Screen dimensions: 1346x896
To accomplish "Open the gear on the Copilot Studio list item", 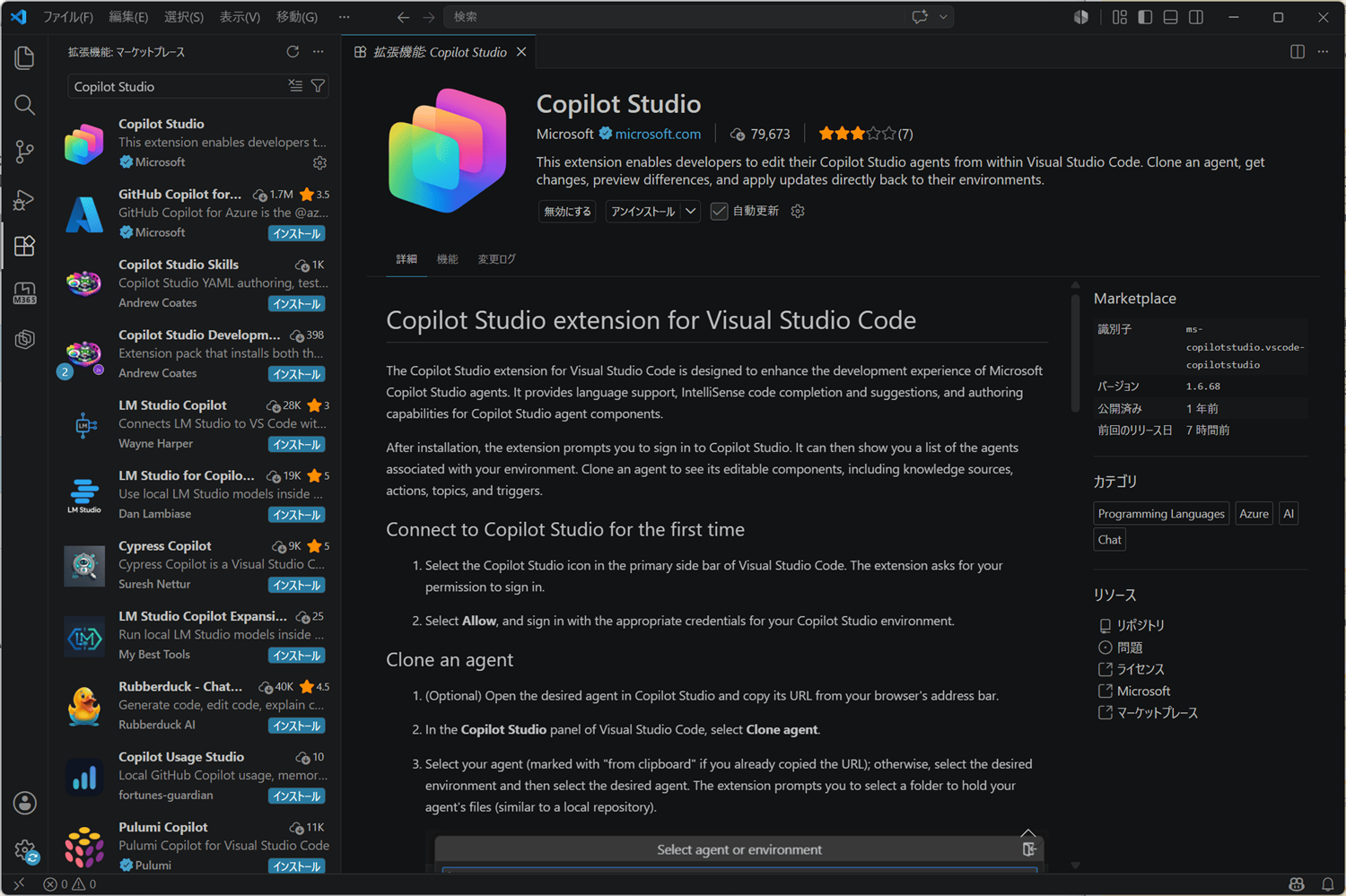I will 319,162.
